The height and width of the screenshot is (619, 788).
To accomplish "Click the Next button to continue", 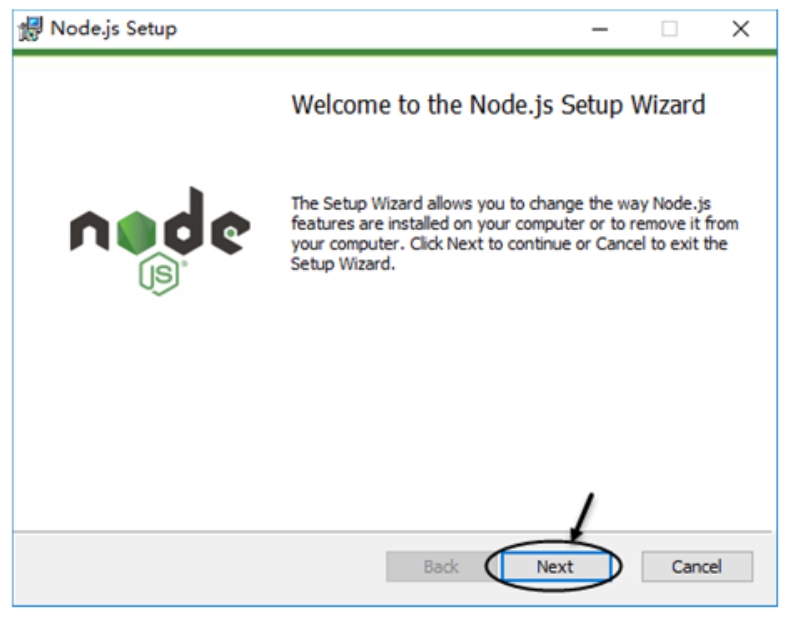I will (x=555, y=567).
